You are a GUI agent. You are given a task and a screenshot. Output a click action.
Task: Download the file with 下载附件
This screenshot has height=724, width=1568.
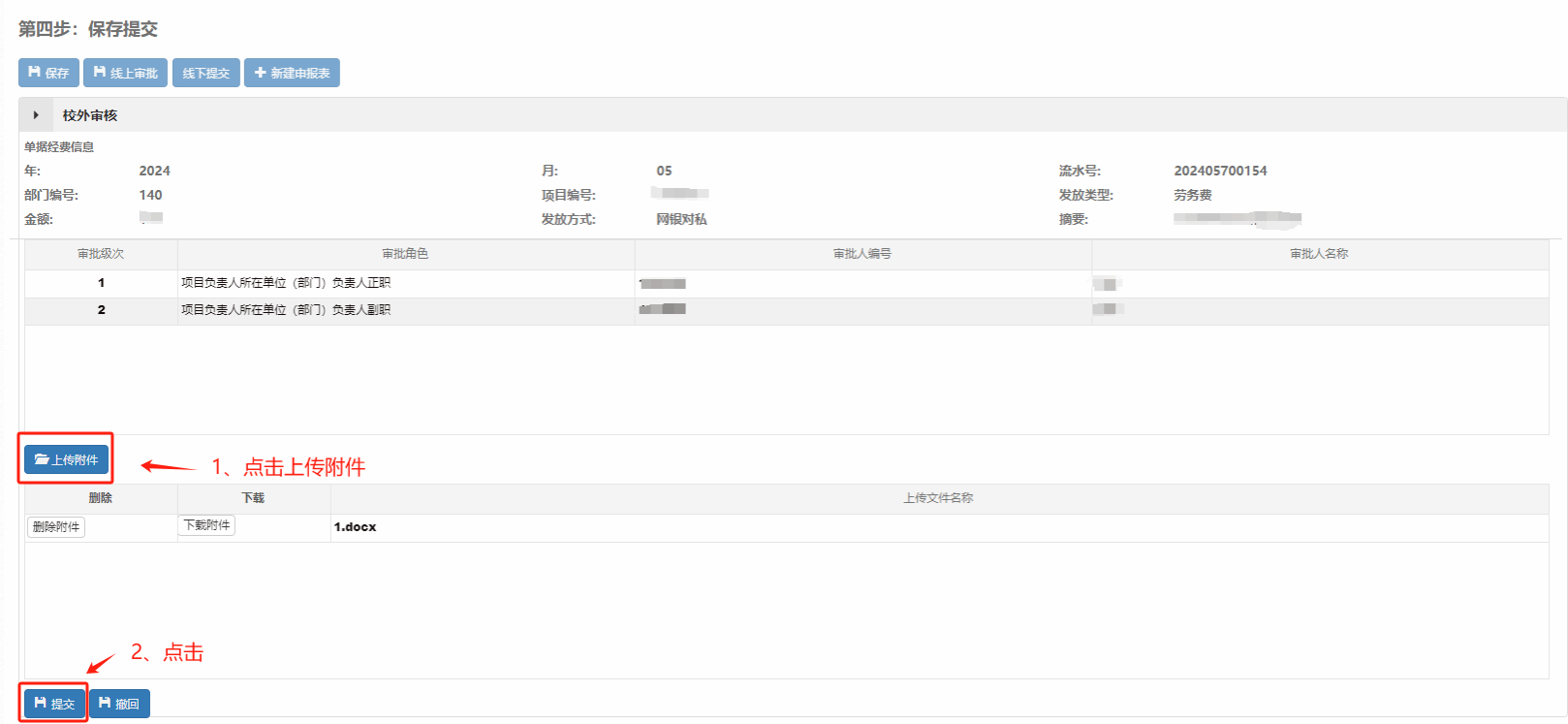tap(206, 525)
